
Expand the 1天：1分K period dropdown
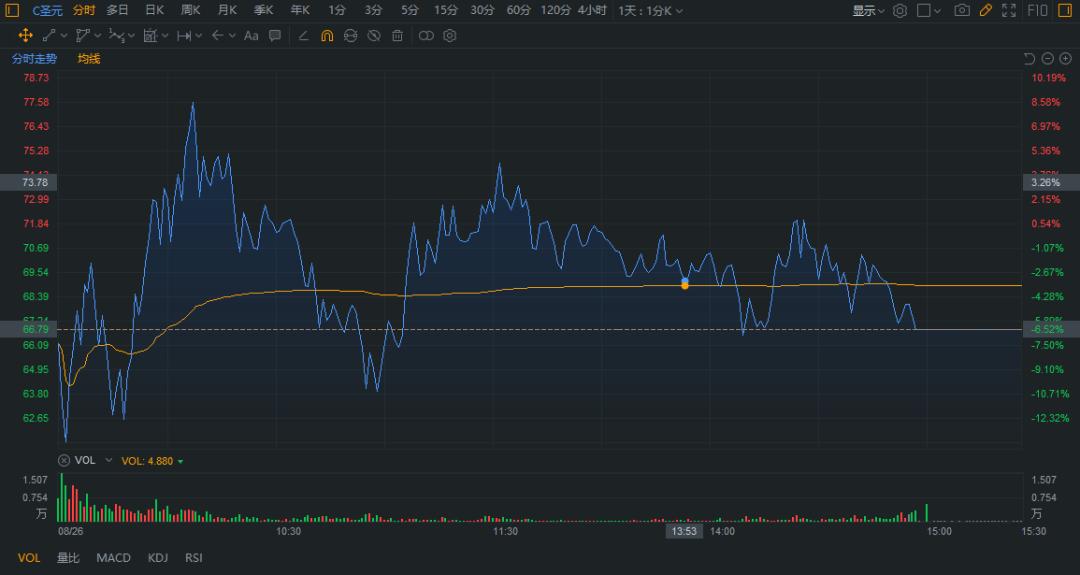[651, 10]
